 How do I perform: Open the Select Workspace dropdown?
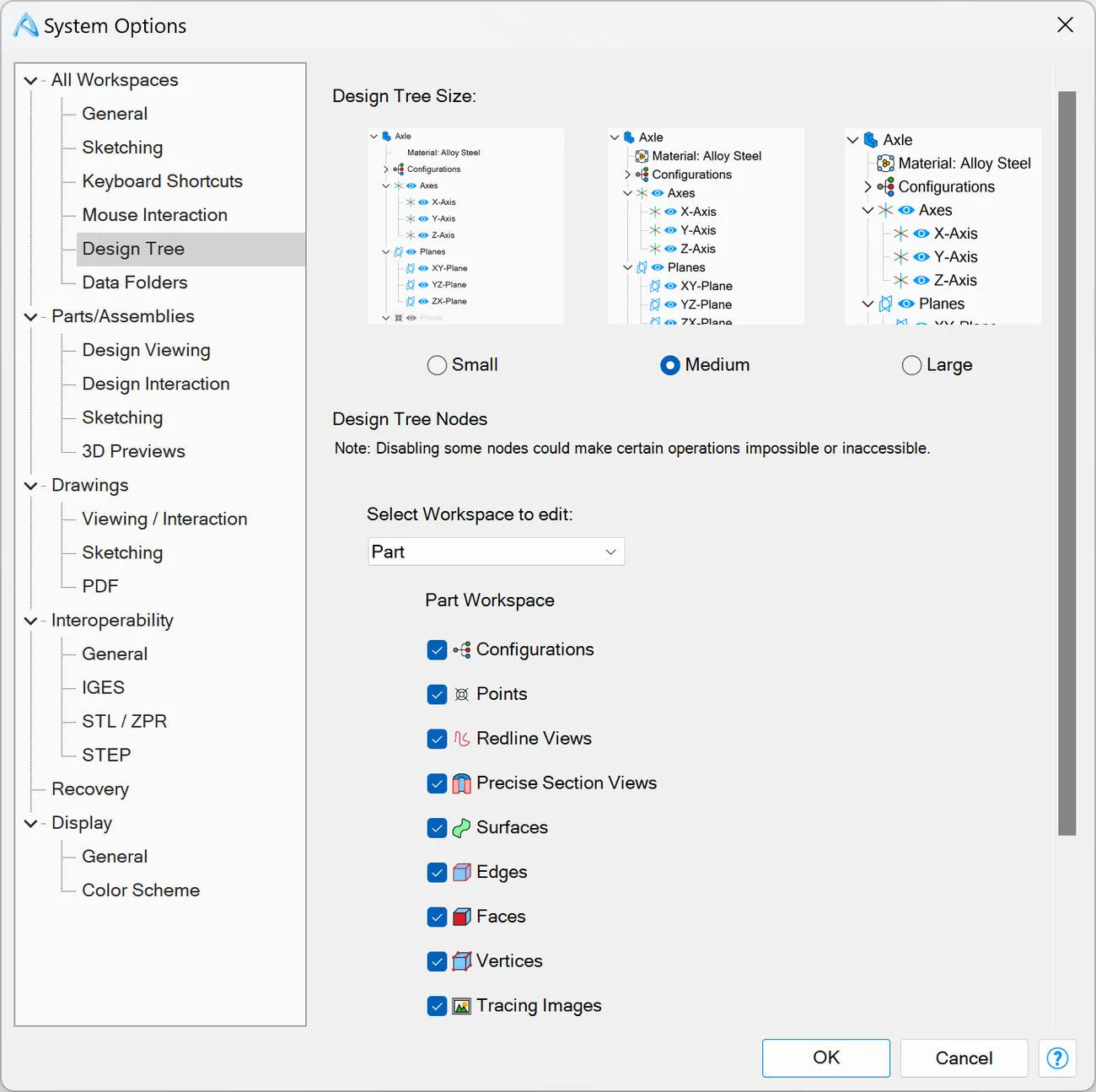496,551
